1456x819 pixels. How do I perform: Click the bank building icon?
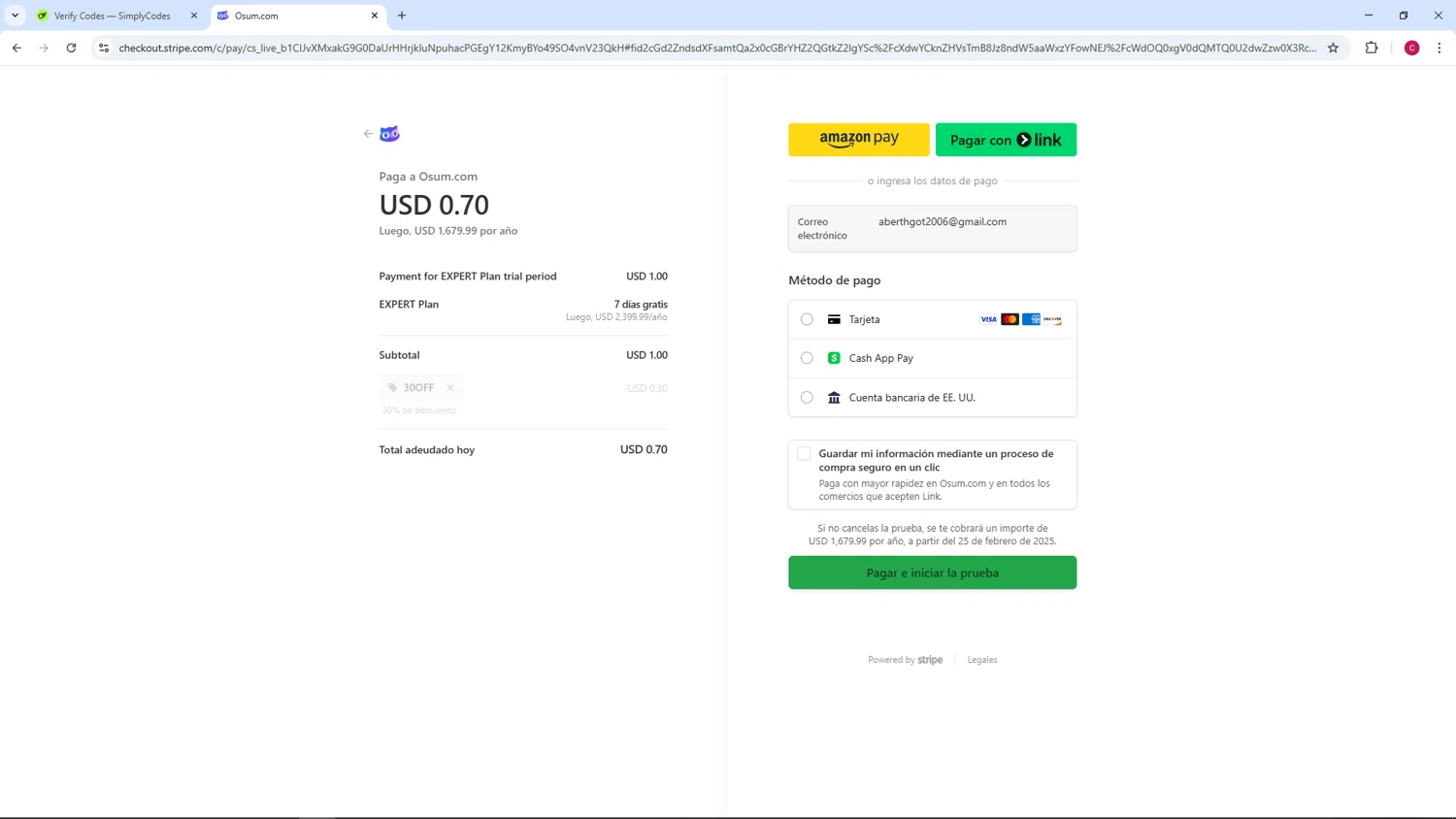point(834,397)
